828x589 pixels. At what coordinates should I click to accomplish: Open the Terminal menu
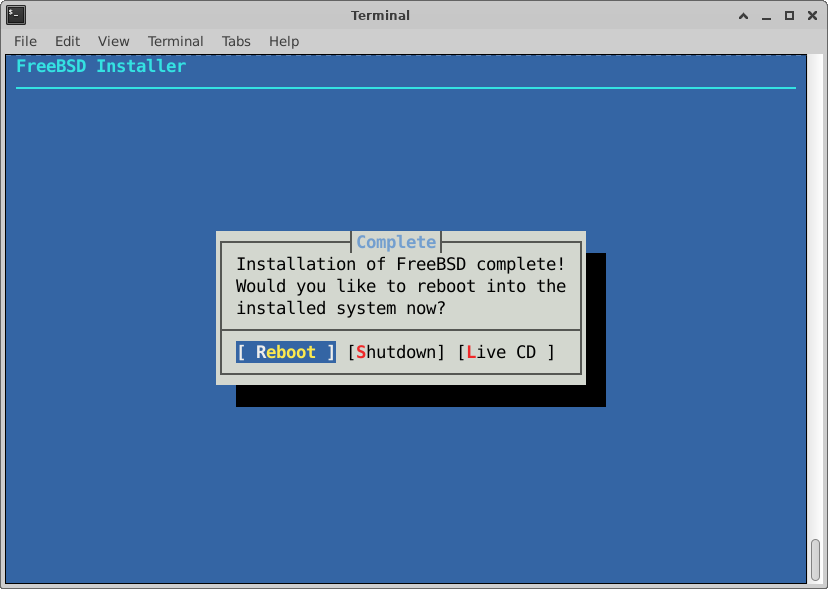[175, 41]
